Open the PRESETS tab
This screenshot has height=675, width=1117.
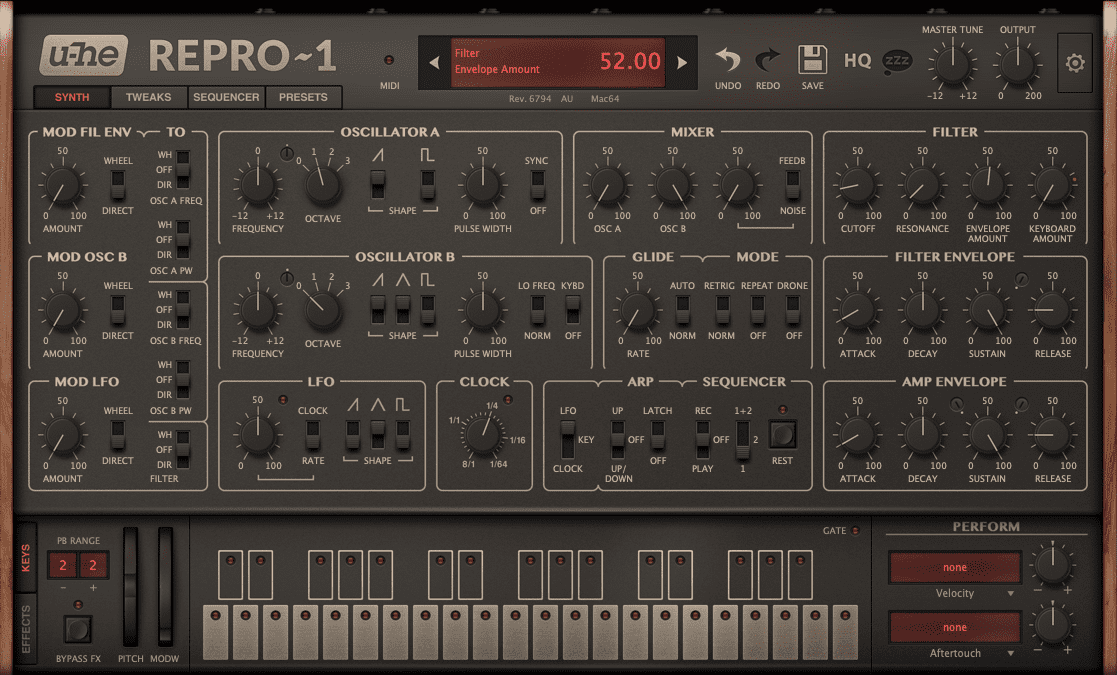303,97
